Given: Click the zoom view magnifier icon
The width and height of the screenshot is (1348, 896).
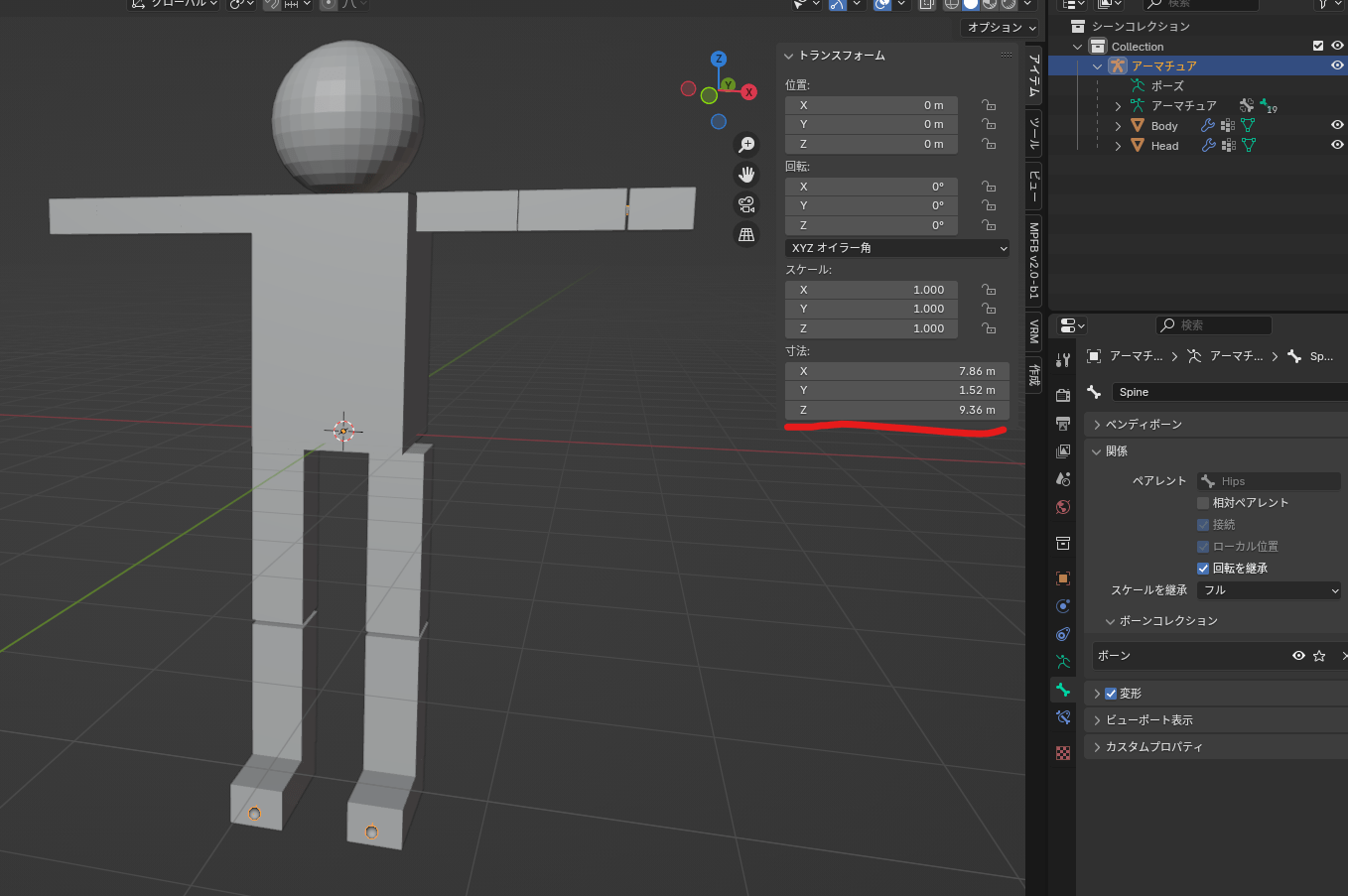Looking at the screenshot, I should tap(746, 145).
